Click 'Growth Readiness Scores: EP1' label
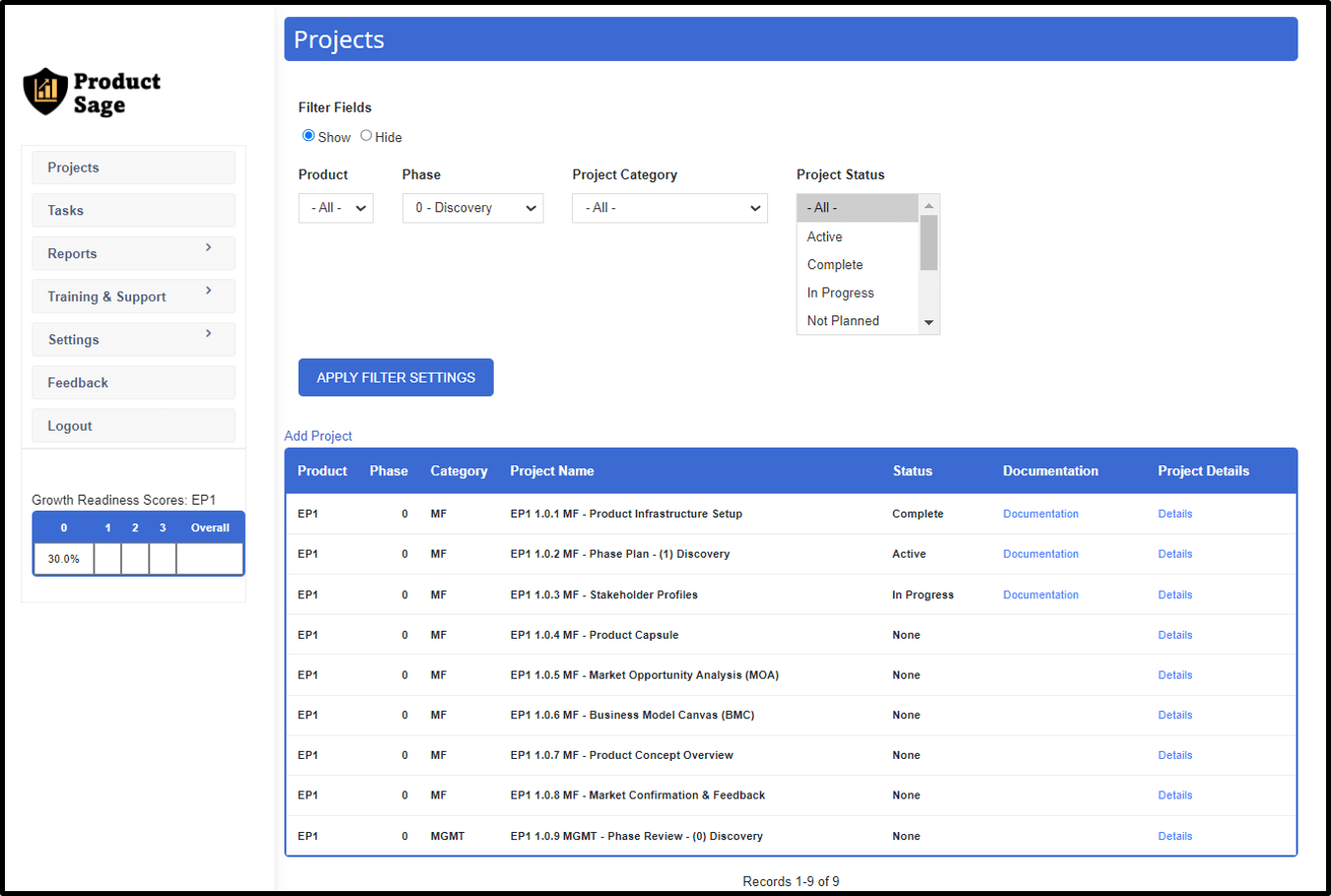Image resolution: width=1331 pixels, height=896 pixels. click(x=123, y=500)
